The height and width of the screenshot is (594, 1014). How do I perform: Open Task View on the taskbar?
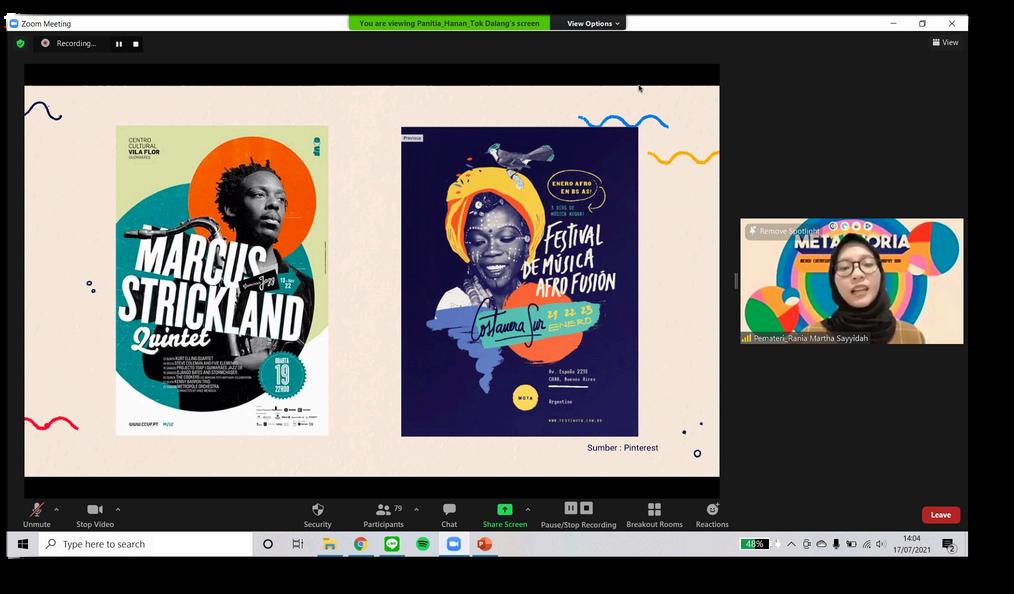click(x=298, y=544)
